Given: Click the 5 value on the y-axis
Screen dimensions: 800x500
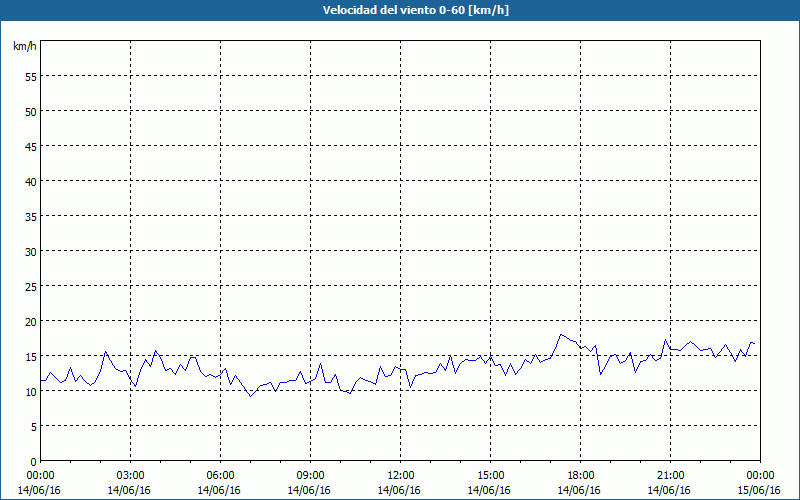Looking at the screenshot, I should pyautogui.click(x=34, y=427).
